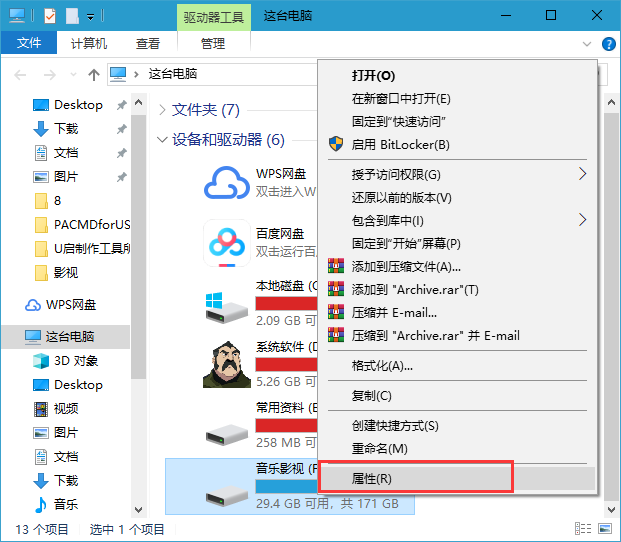
Task: Choose 重命名(M) in context menu
Action: [x=379, y=449]
